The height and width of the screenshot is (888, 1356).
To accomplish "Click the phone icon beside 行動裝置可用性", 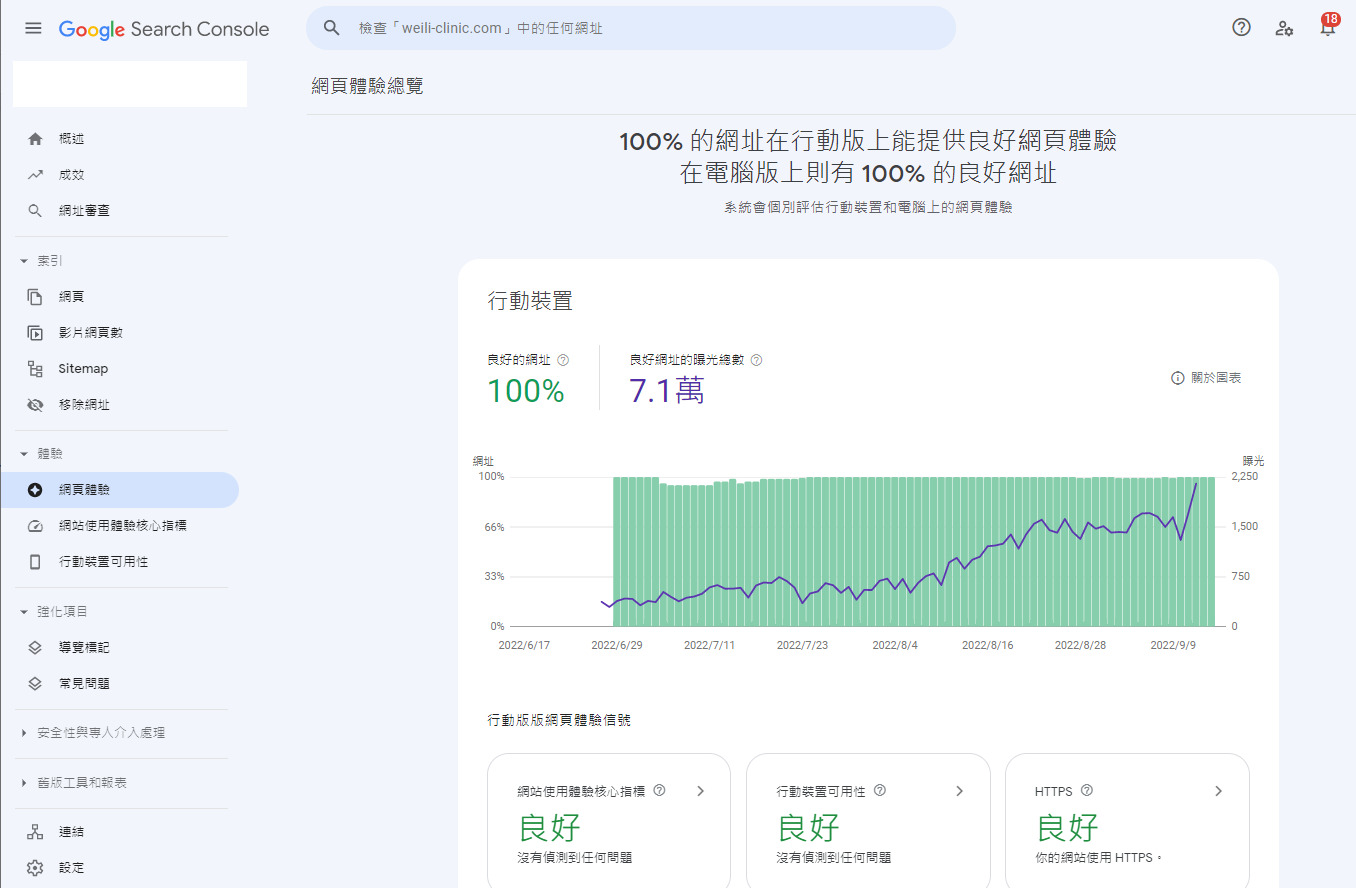I will [36, 562].
